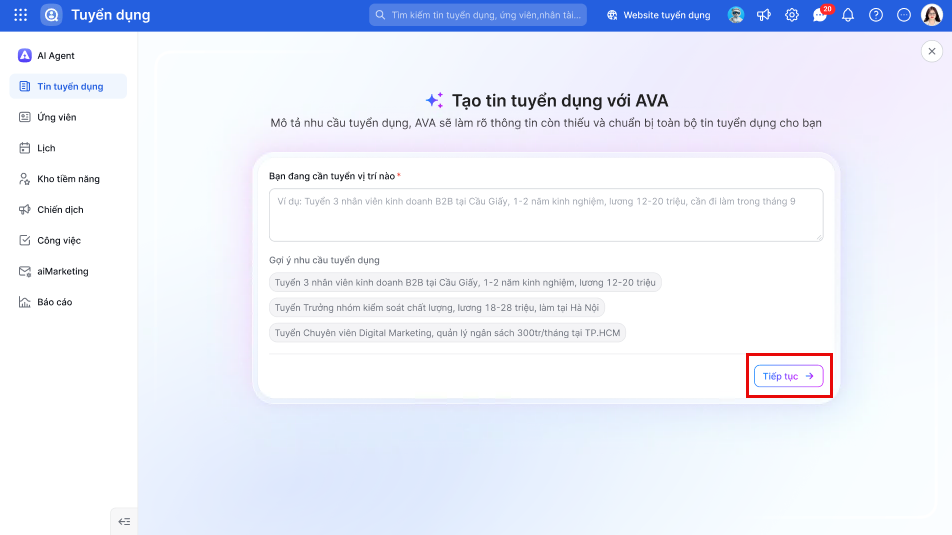This screenshot has height=535, width=952.
Task: Click the AVA assistant avatar icon
Action: (736, 15)
